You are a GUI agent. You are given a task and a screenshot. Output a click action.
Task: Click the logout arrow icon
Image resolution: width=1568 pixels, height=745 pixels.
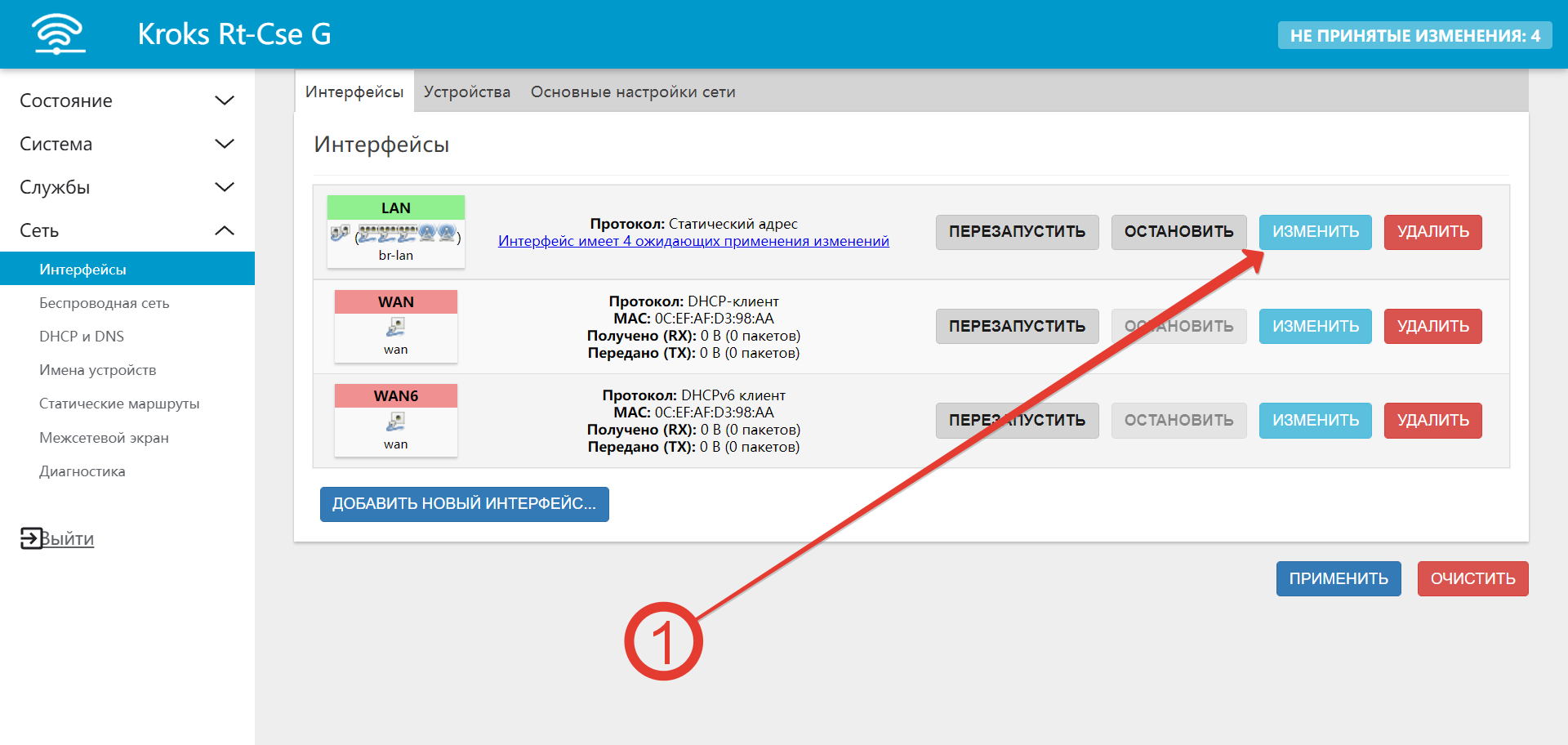point(31,538)
